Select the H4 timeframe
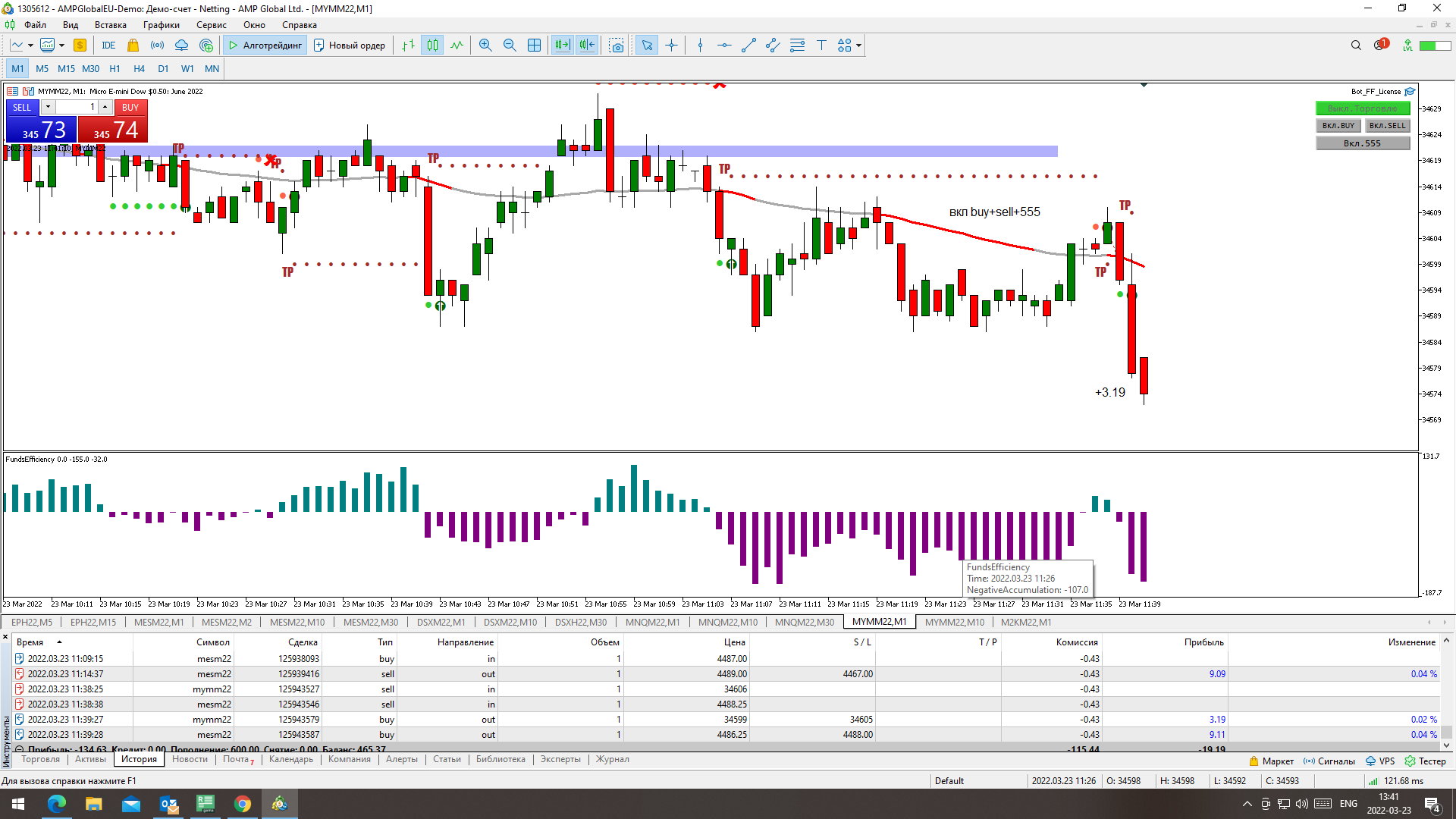 coord(139,69)
